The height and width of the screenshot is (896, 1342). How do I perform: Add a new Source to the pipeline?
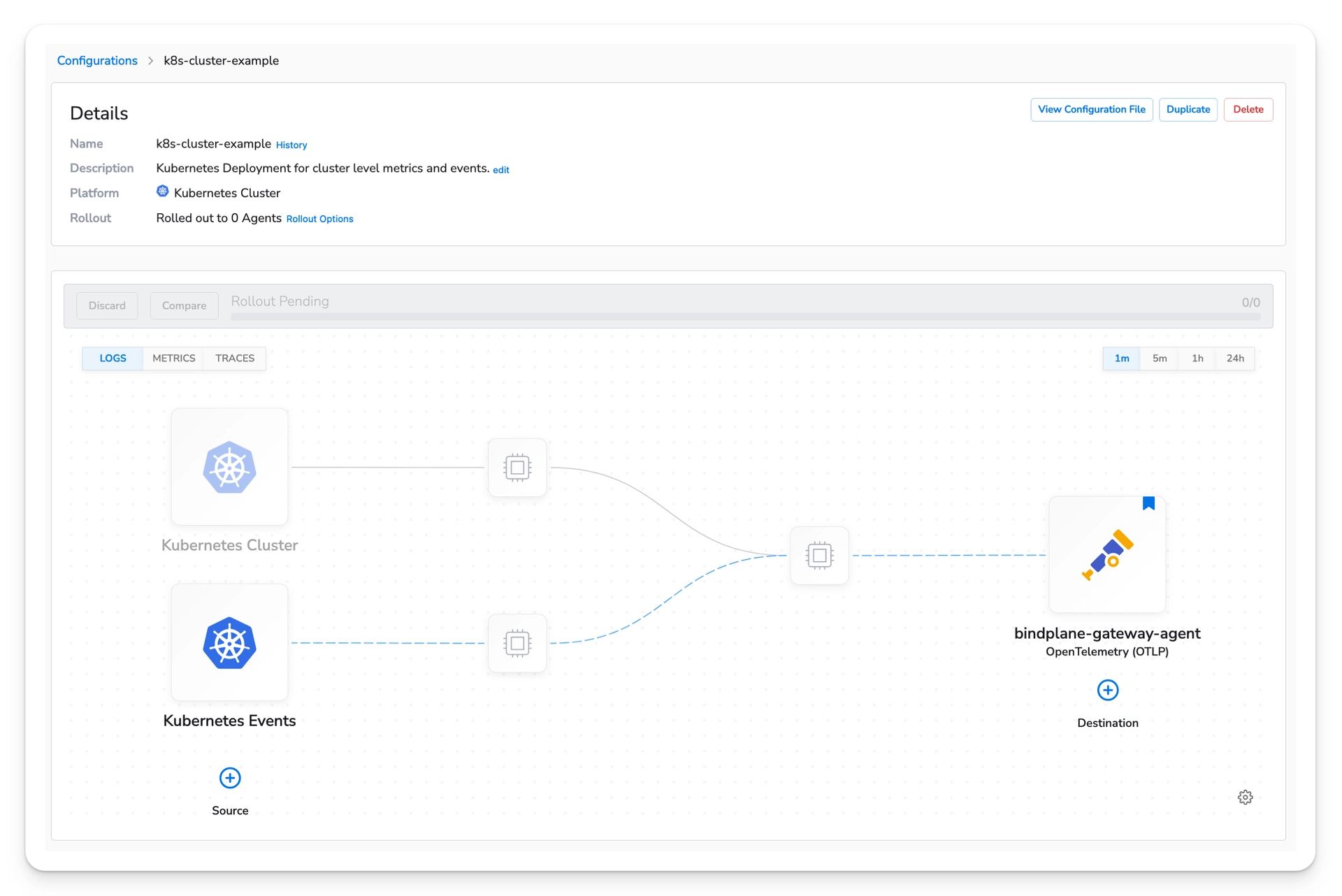[229, 778]
